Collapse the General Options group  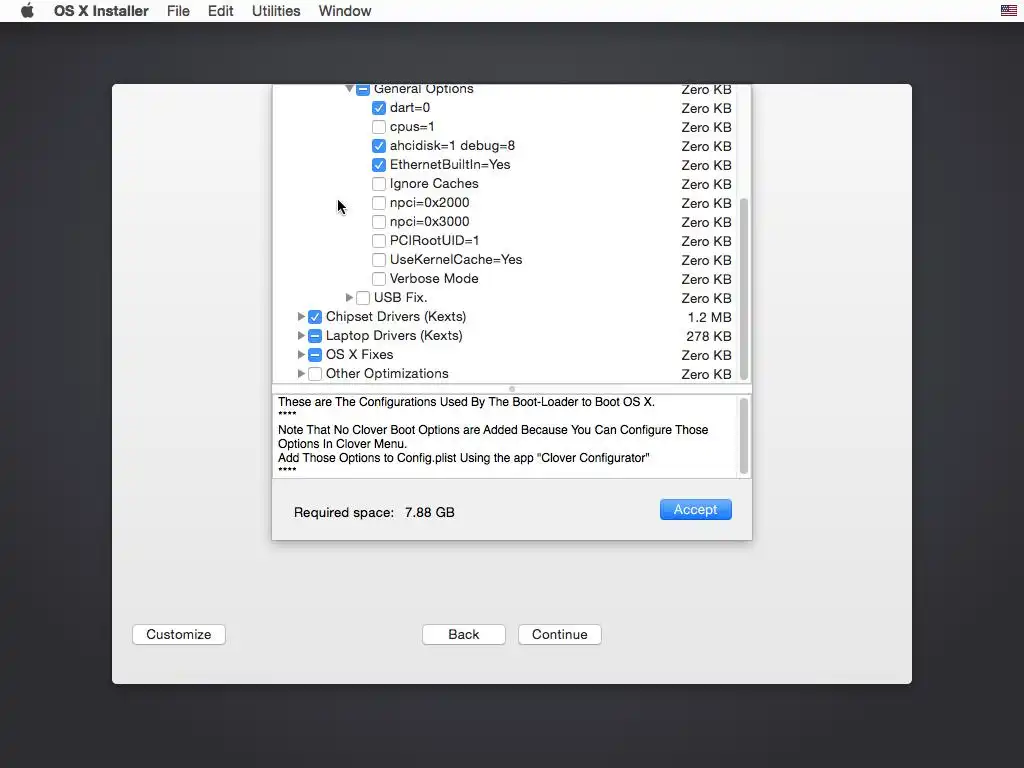tap(349, 88)
